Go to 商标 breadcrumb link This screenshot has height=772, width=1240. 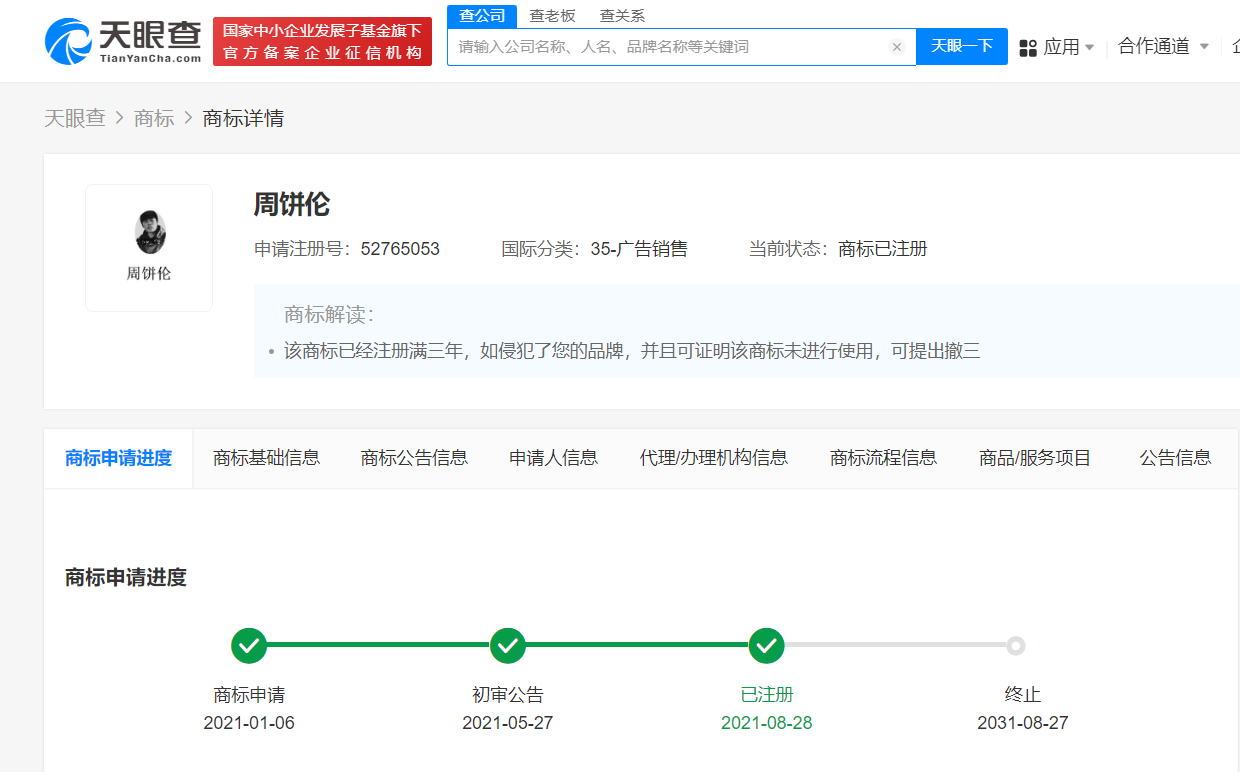tap(154, 118)
